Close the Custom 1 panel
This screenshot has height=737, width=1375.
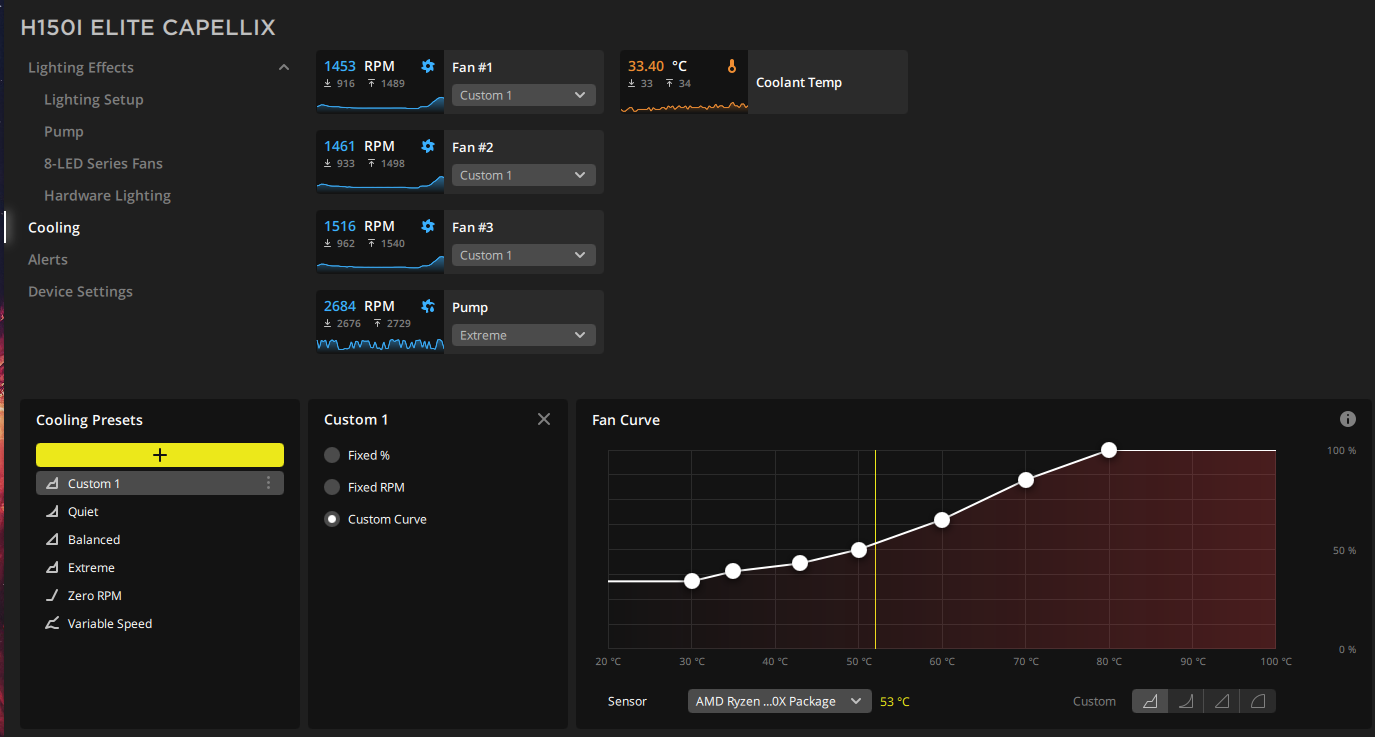[544, 419]
